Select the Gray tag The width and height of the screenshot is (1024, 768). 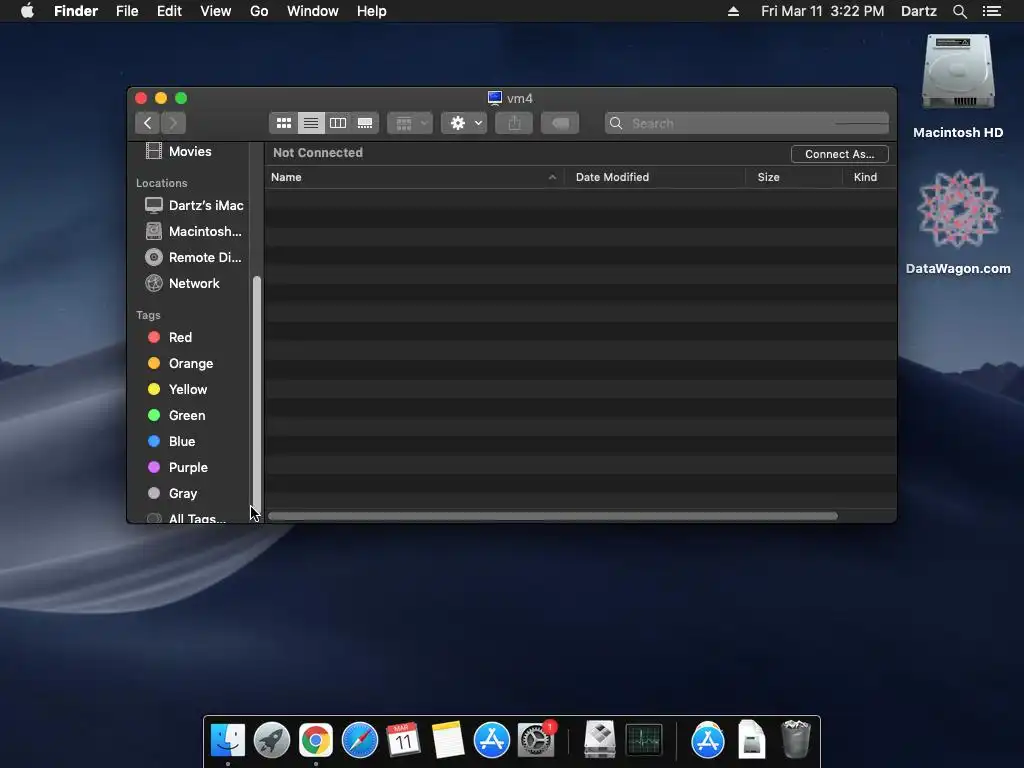click(189, 494)
